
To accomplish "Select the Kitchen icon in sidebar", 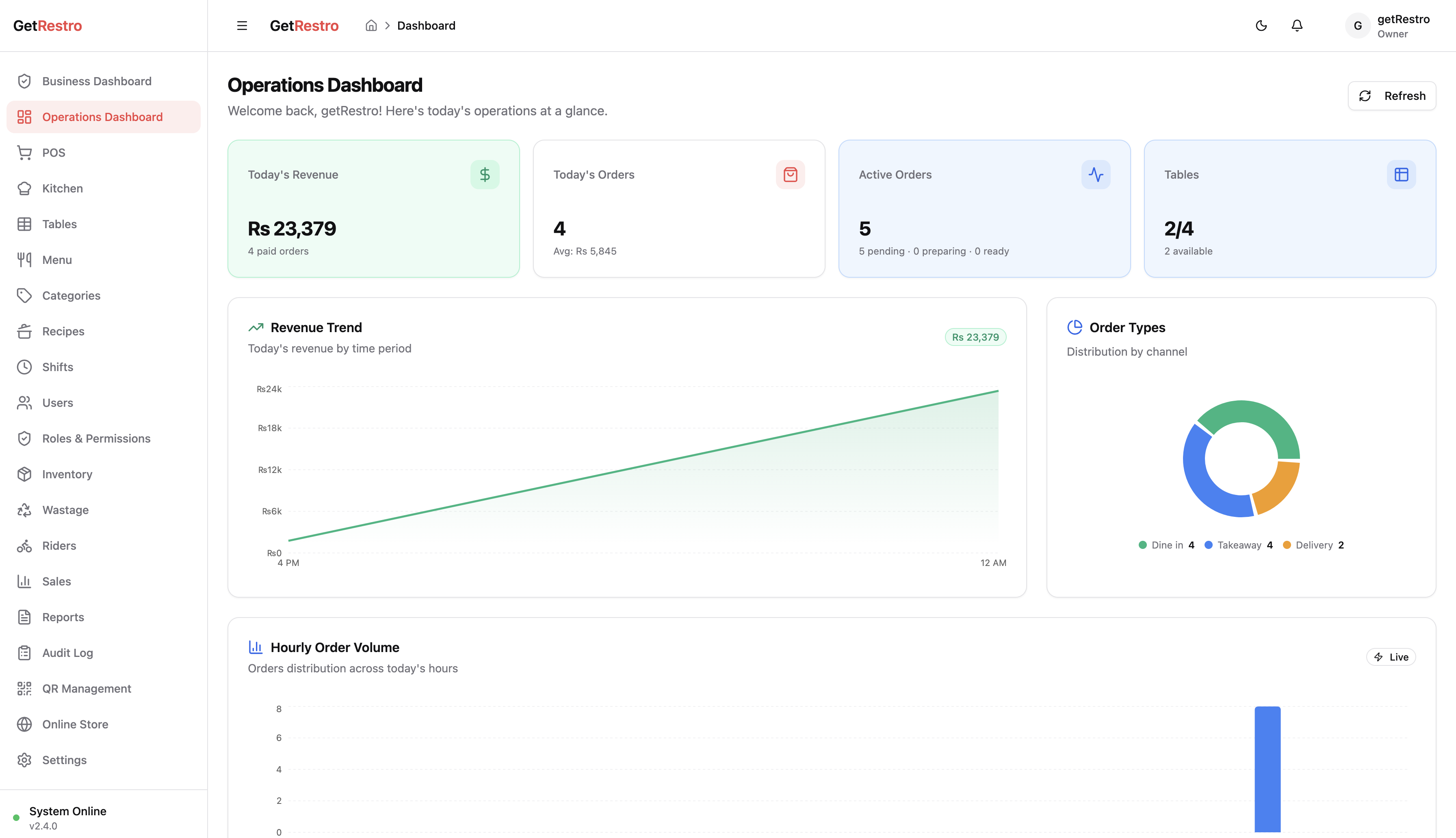I will [x=24, y=188].
